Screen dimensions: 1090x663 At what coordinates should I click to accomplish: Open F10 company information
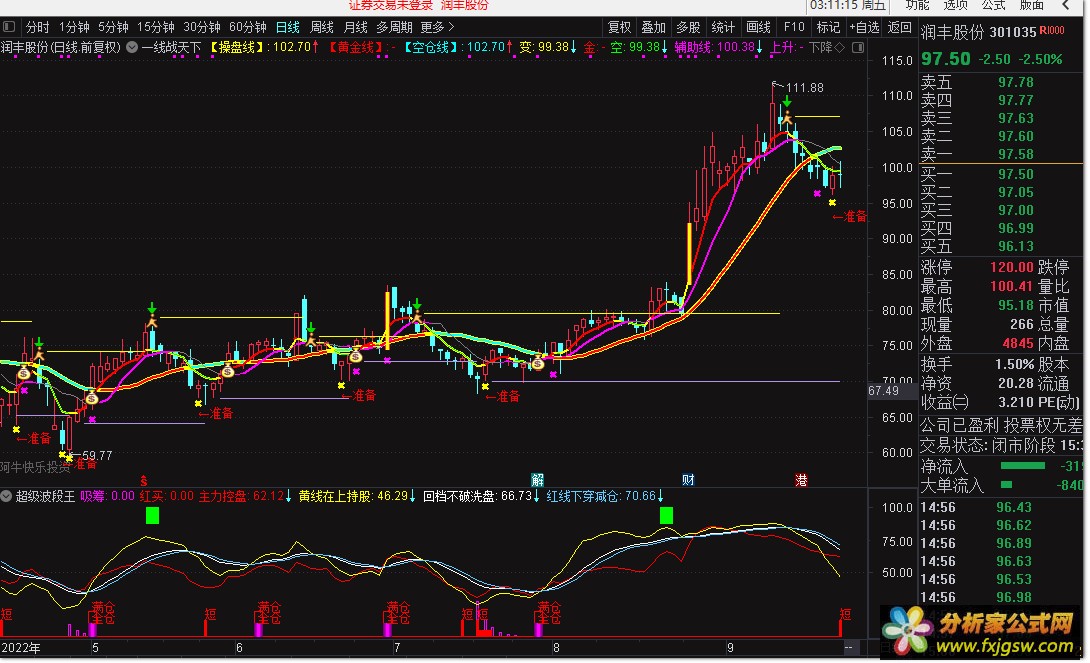click(x=794, y=27)
